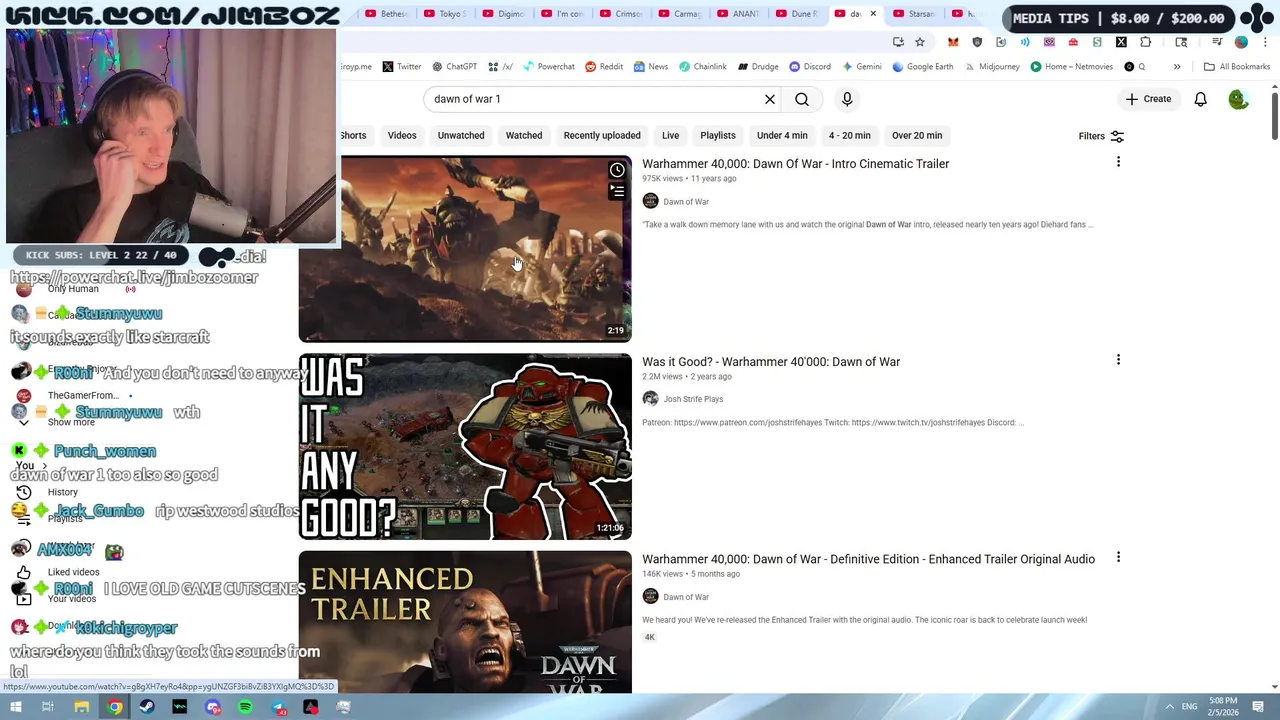The width and height of the screenshot is (1280, 720).
Task: Switch to the Tokyo browser tab
Action: point(445,14)
